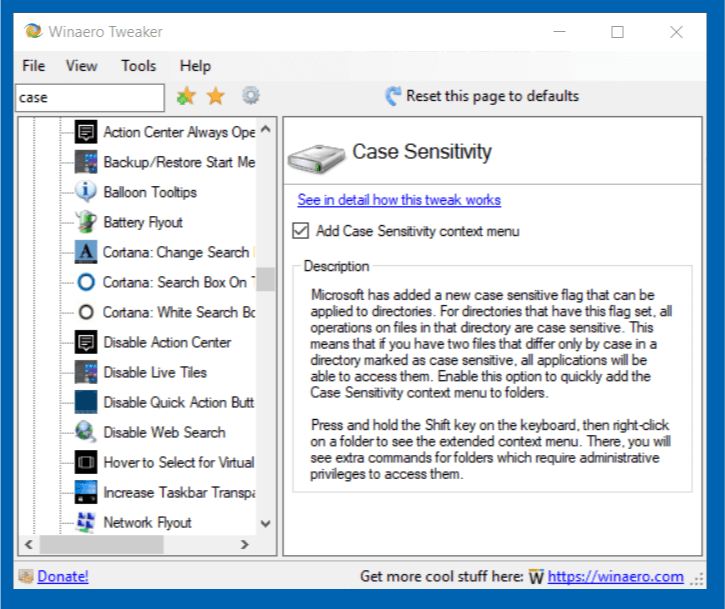Select Hover to Select for Virtual tree item

click(179, 462)
